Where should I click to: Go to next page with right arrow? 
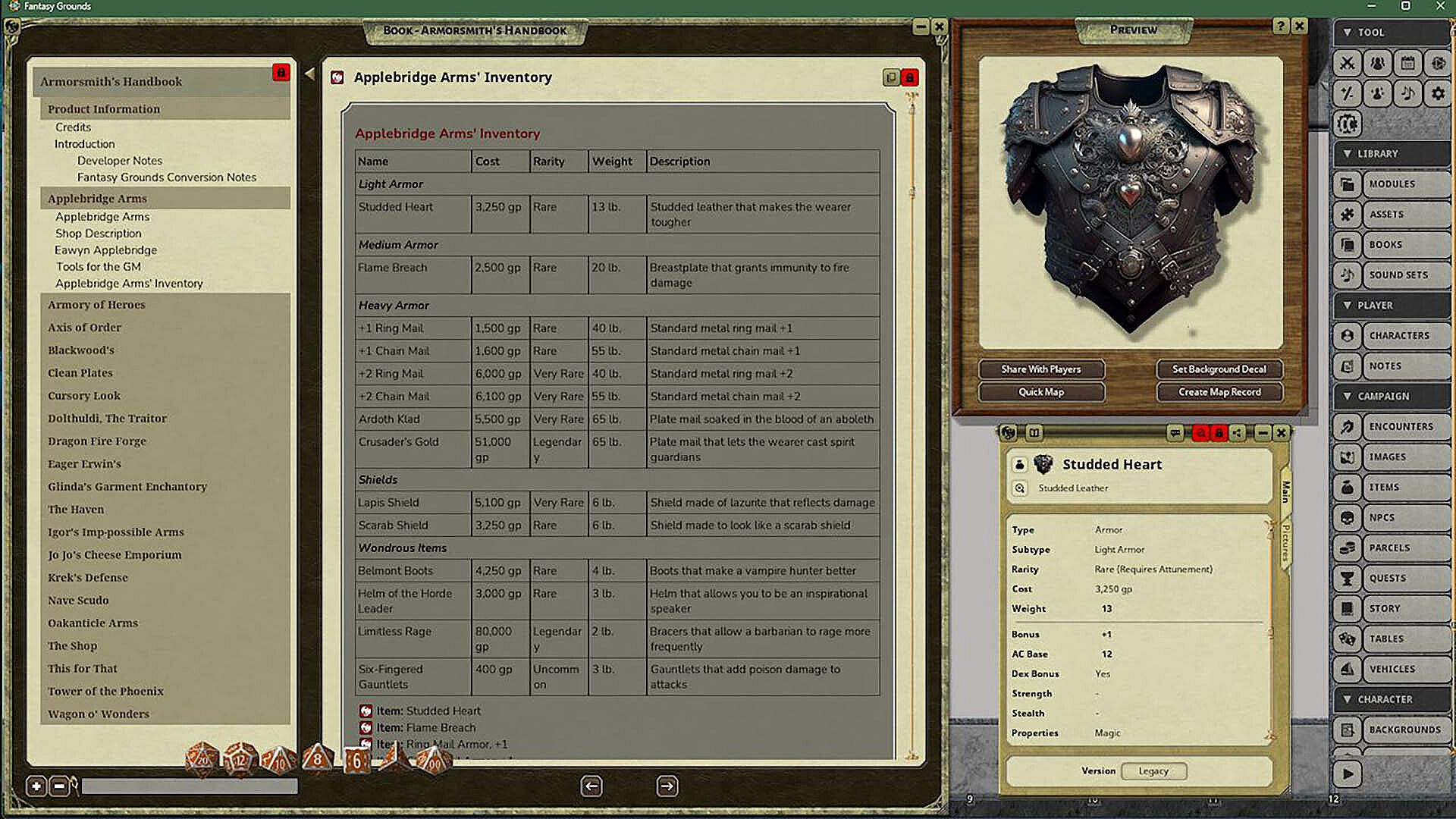point(667,786)
